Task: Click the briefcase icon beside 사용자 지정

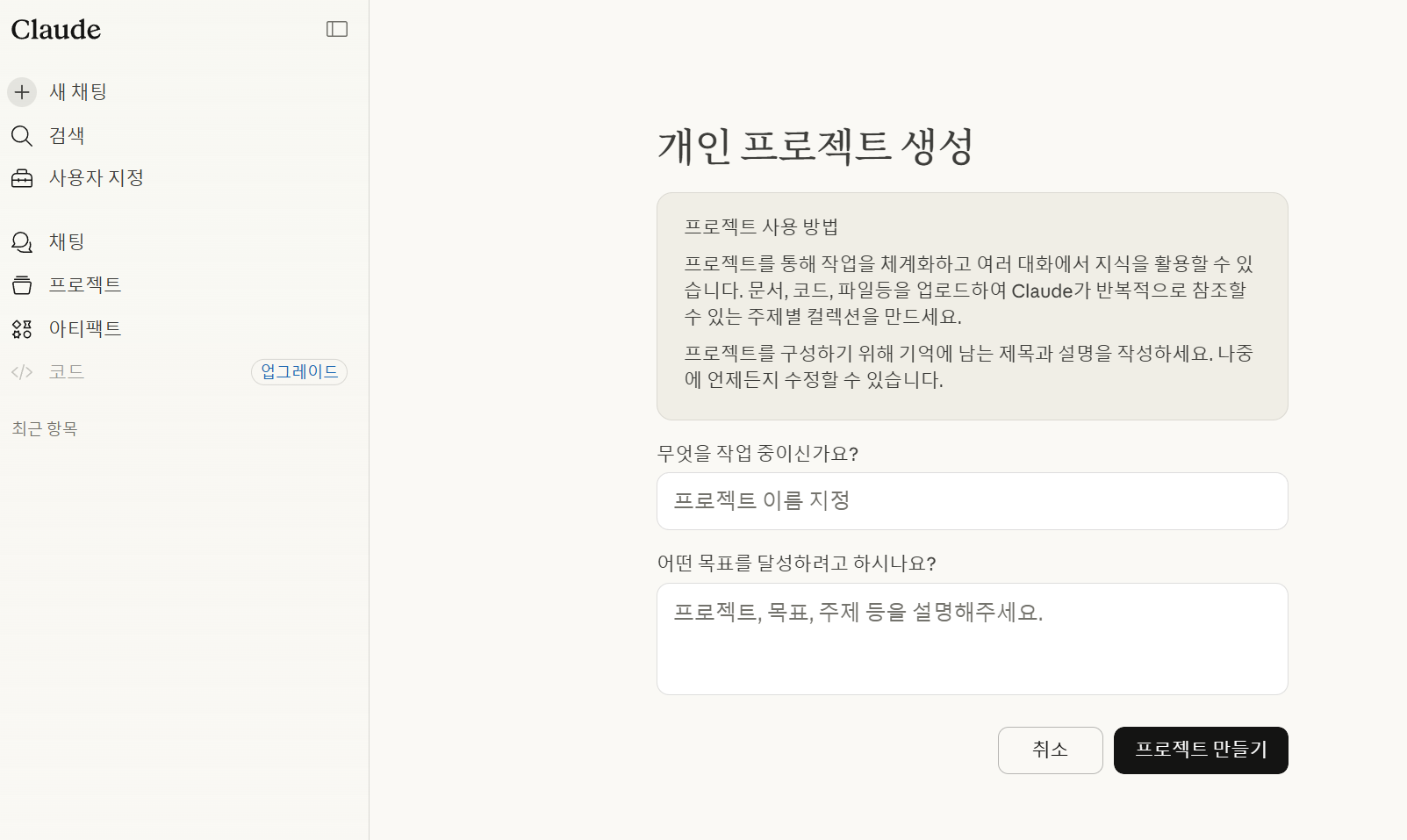Action: (21, 178)
